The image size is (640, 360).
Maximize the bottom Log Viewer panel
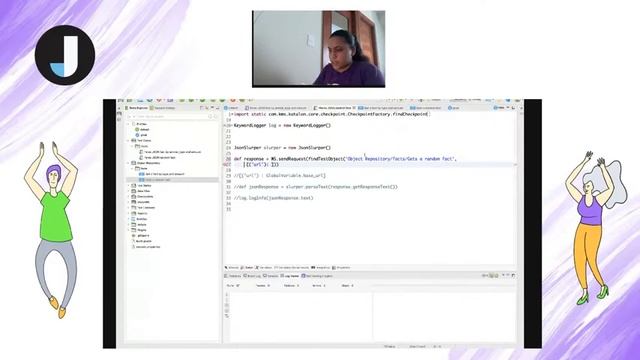[x=513, y=276]
